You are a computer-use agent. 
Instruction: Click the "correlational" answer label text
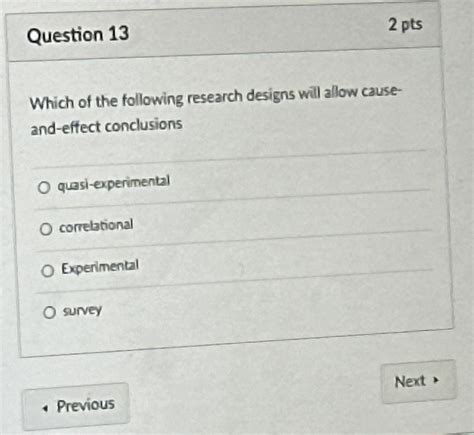tap(96, 226)
